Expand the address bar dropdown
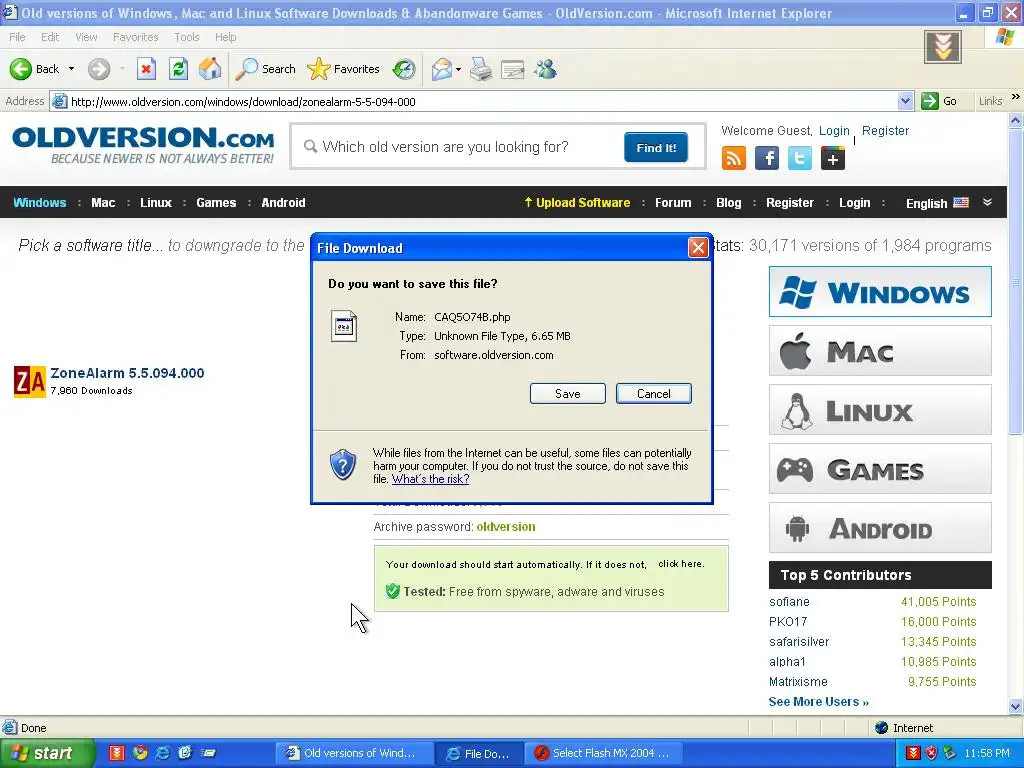 tap(905, 101)
